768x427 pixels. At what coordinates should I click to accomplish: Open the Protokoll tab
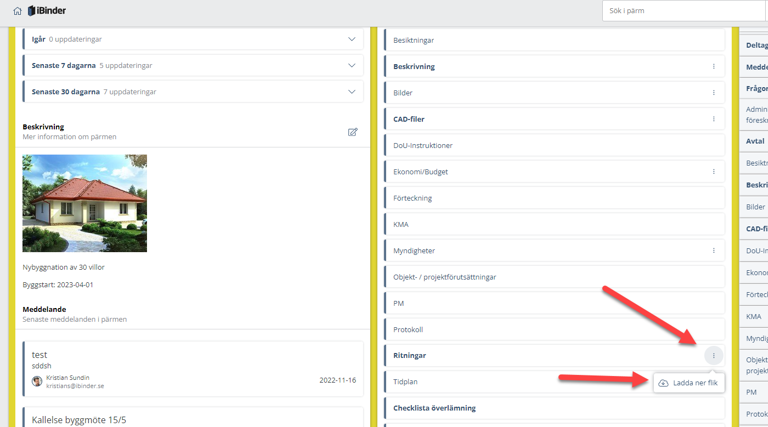coord(554,330)
